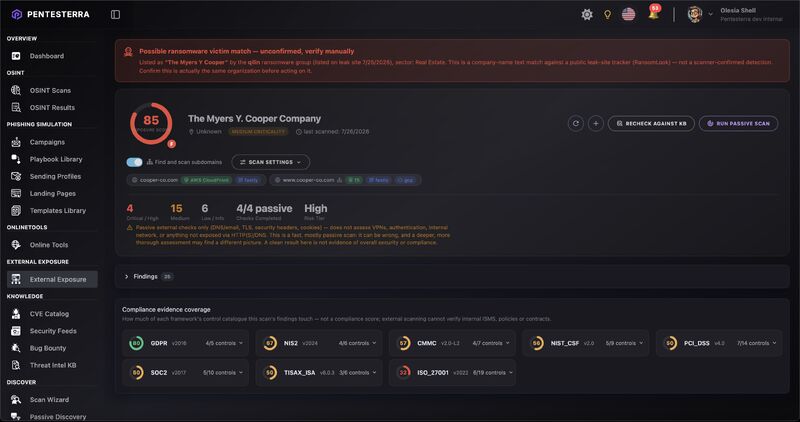Click the Passive Discovery icon

(x=16, y=416)
